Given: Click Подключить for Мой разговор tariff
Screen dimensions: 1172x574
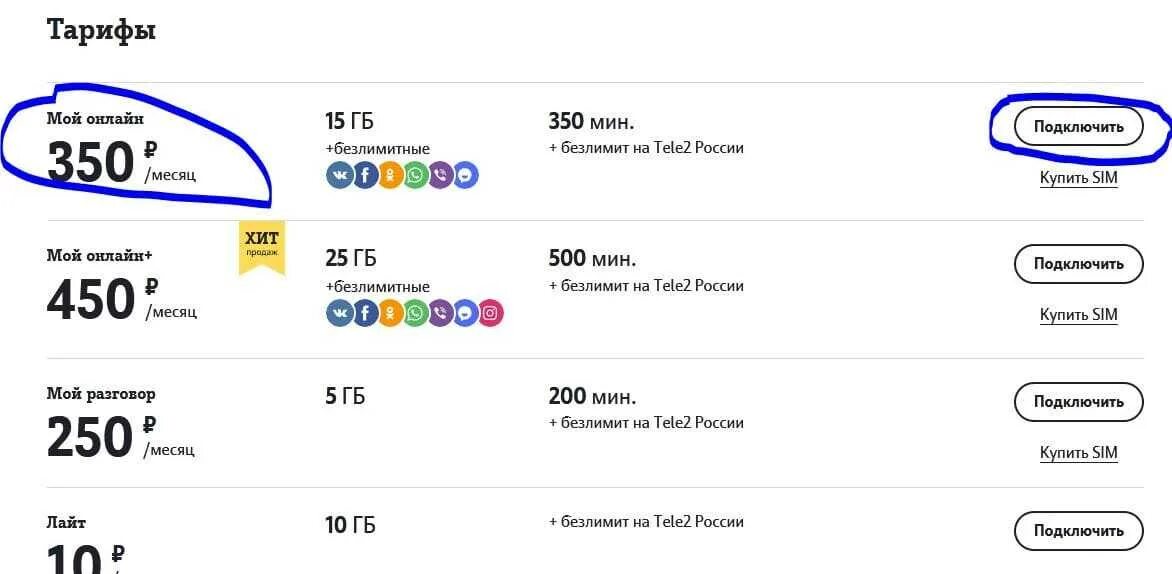Looking at the screenshot, I should 1079,401.
